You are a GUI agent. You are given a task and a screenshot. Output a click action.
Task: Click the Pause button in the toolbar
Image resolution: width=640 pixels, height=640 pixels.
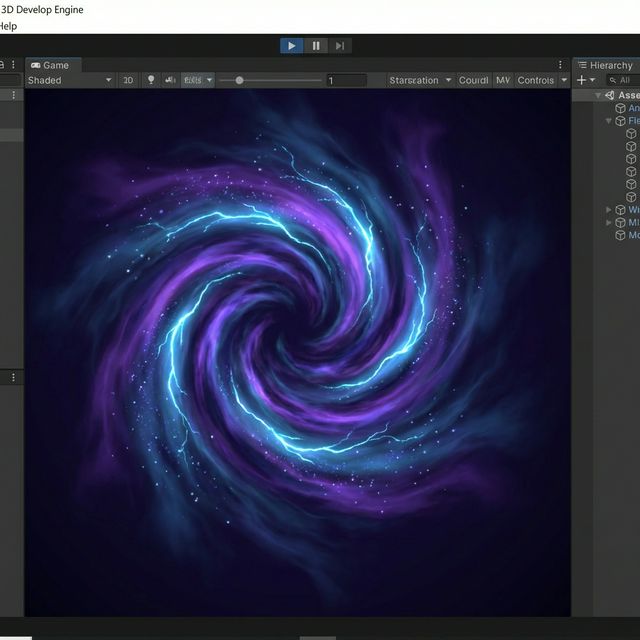click(316, 45)
